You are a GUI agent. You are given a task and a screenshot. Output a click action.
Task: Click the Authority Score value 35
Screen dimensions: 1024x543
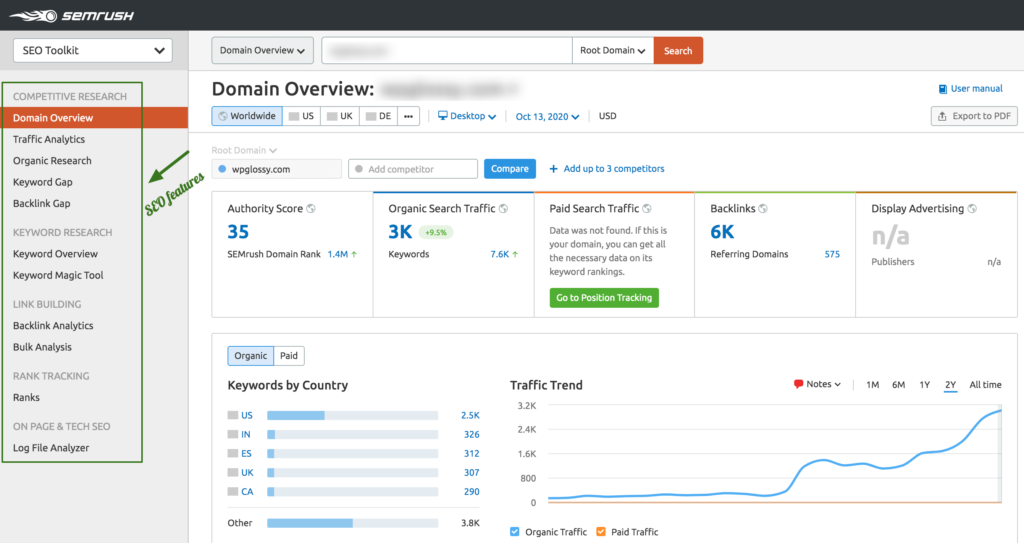tap(238, 232)
